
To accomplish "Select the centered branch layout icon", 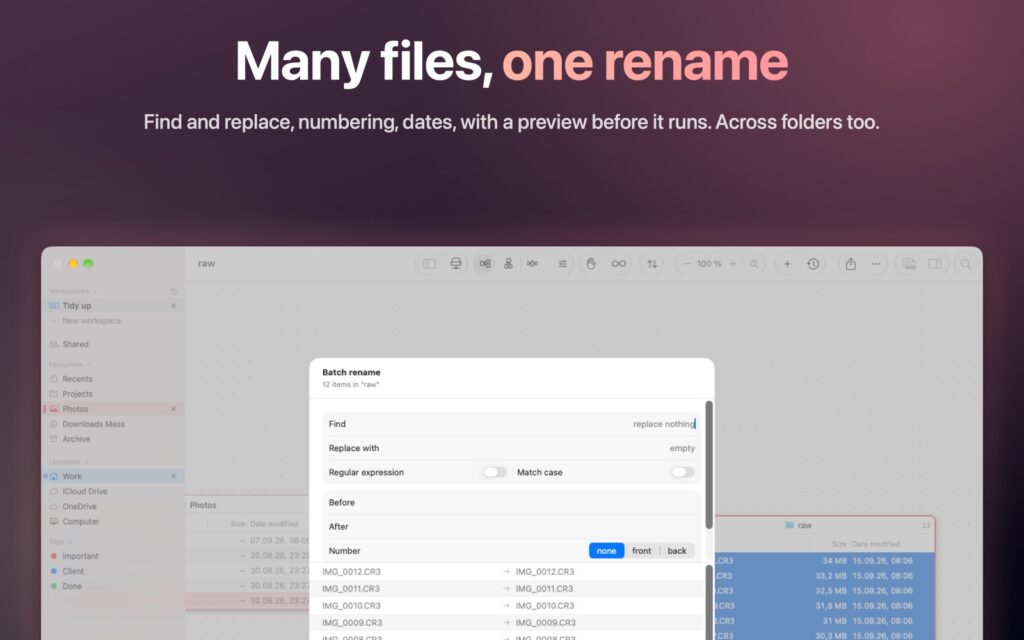I will (532, 264).
